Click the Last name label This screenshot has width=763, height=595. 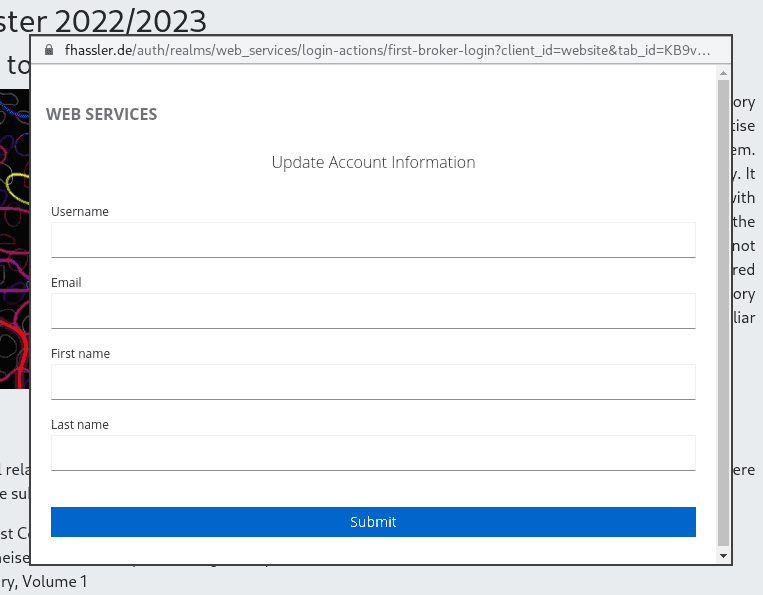click(x=80, y=425)
